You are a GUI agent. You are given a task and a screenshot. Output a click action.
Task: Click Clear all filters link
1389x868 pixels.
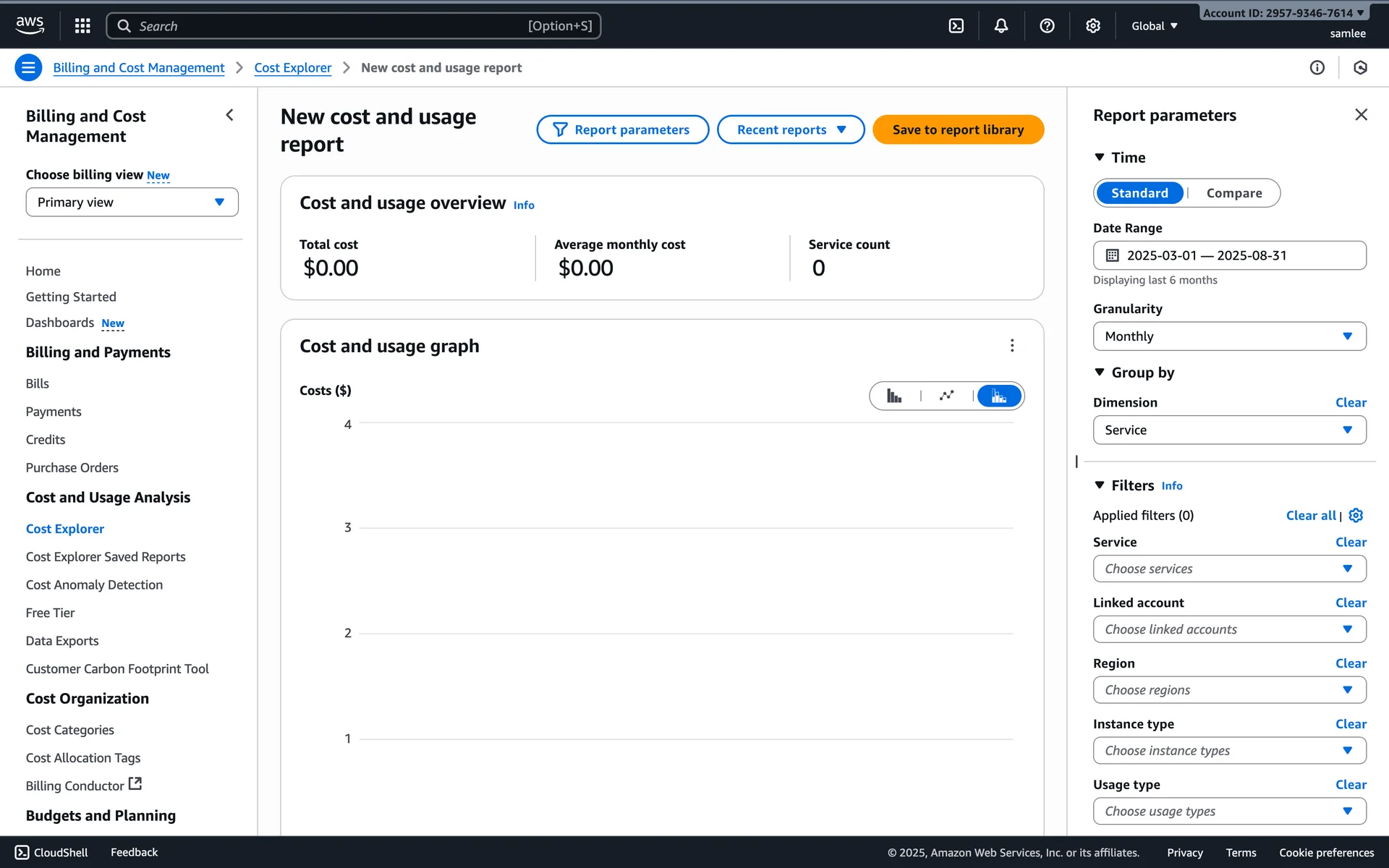[1310, 516]
